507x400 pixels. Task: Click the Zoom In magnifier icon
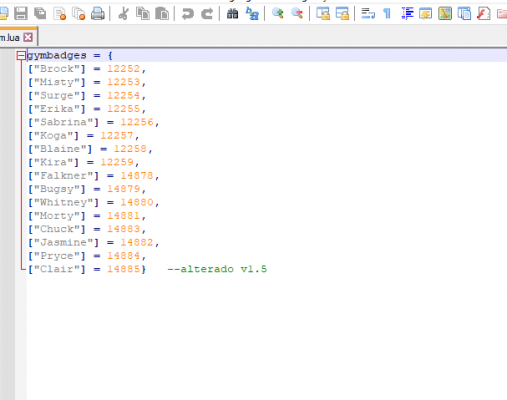(x=277, y=14)
